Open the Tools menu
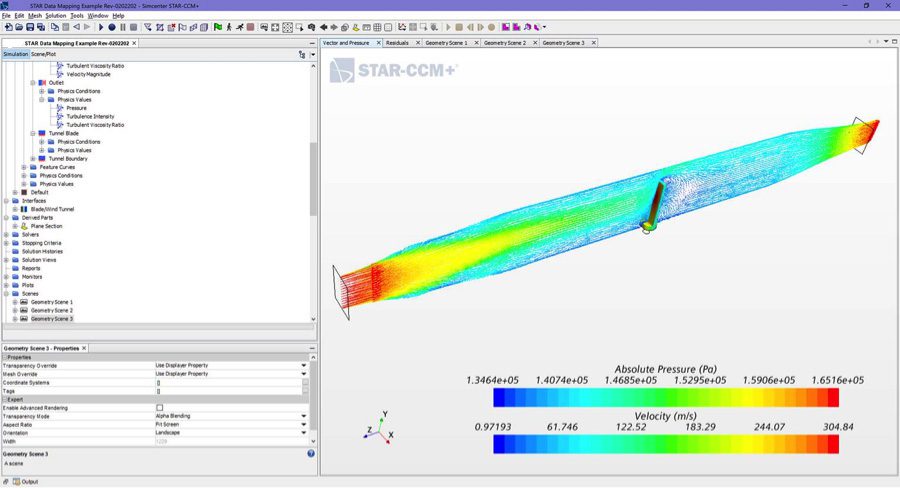Image resolution: width=900 pixels, height=488 pixels. pyautogui.click(x=77, y=16)
